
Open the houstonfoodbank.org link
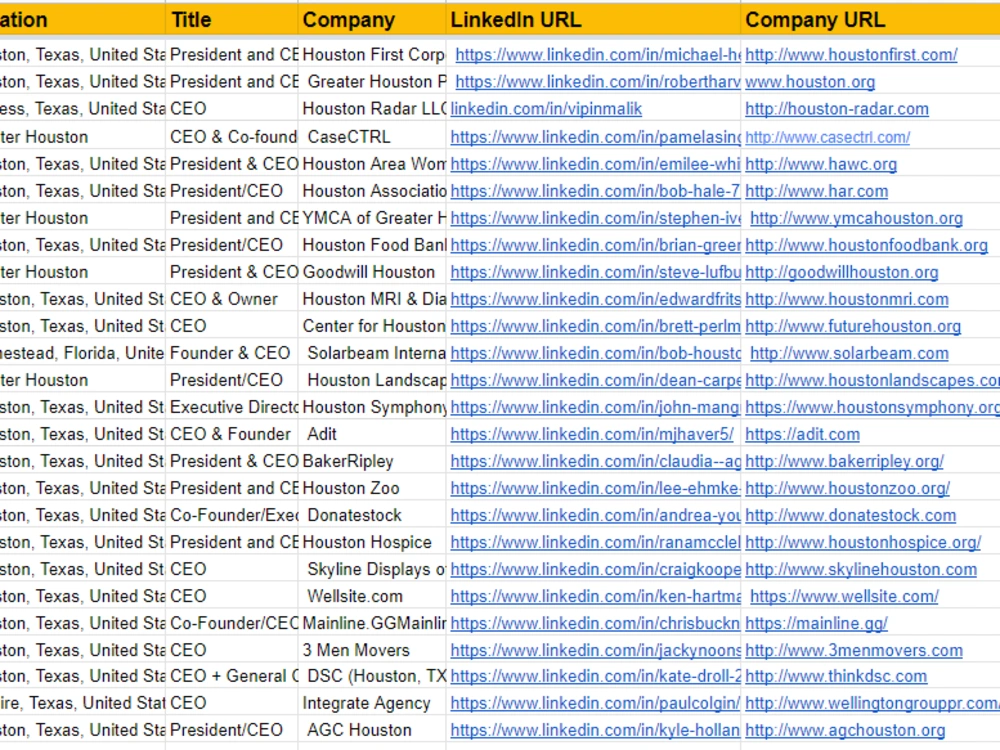(866, 246)
